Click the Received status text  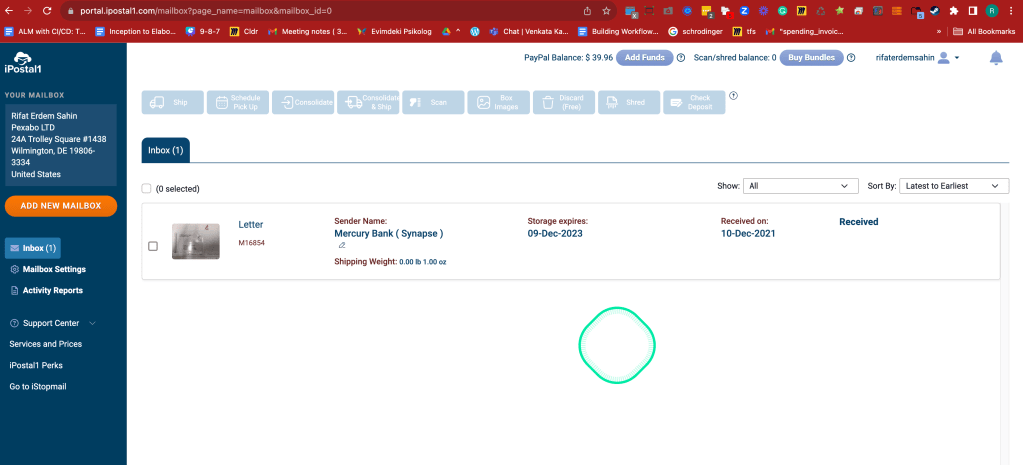(x=859, y=222)
